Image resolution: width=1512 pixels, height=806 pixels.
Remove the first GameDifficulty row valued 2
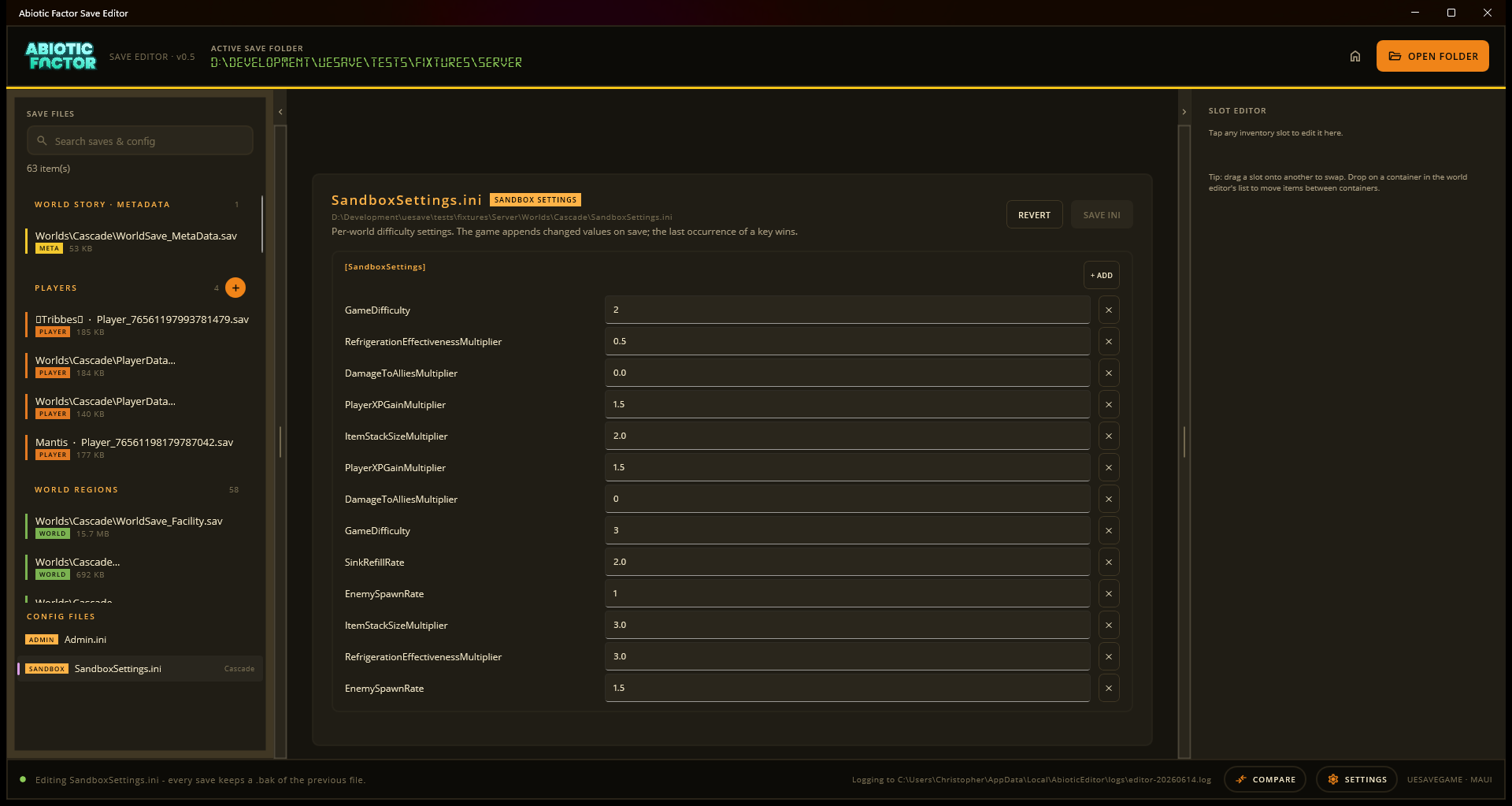pyautogui.click(x=1109, y=310)
